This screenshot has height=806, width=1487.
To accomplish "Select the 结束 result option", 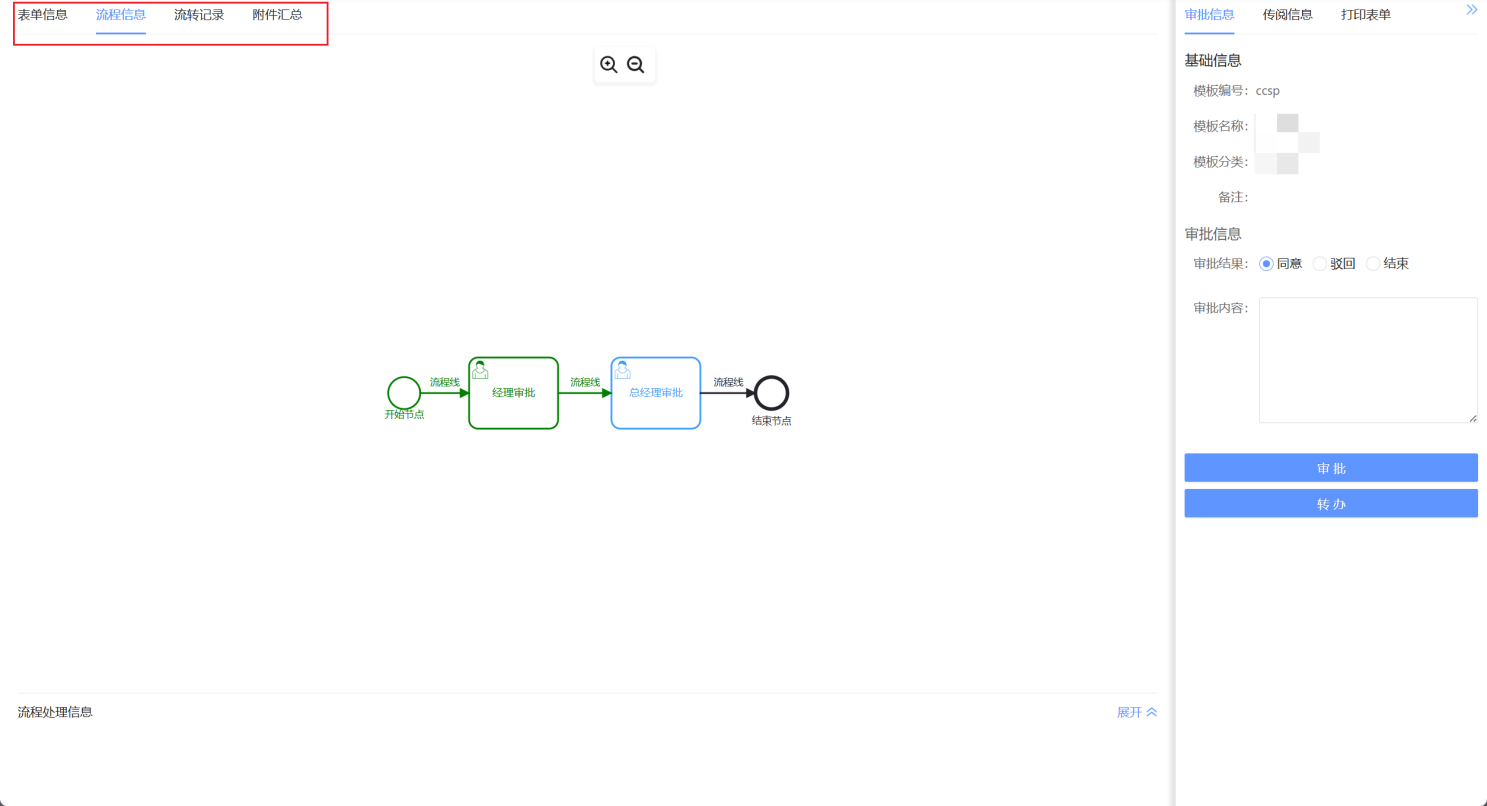I will 1373,263.
